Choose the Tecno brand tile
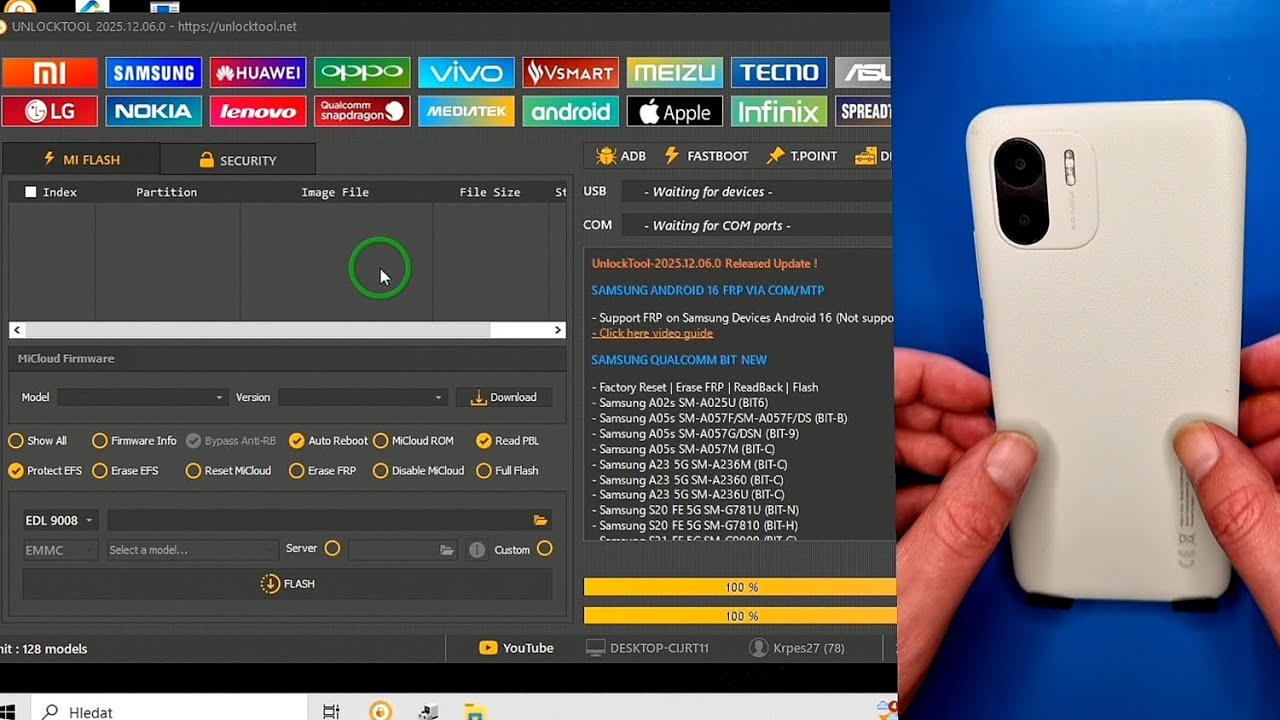 [778, 72]
